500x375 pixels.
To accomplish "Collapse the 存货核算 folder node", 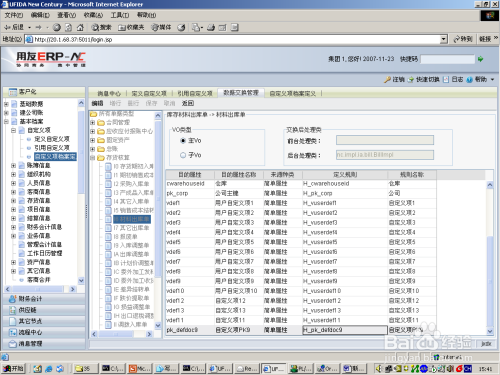I will pos(93,158).
